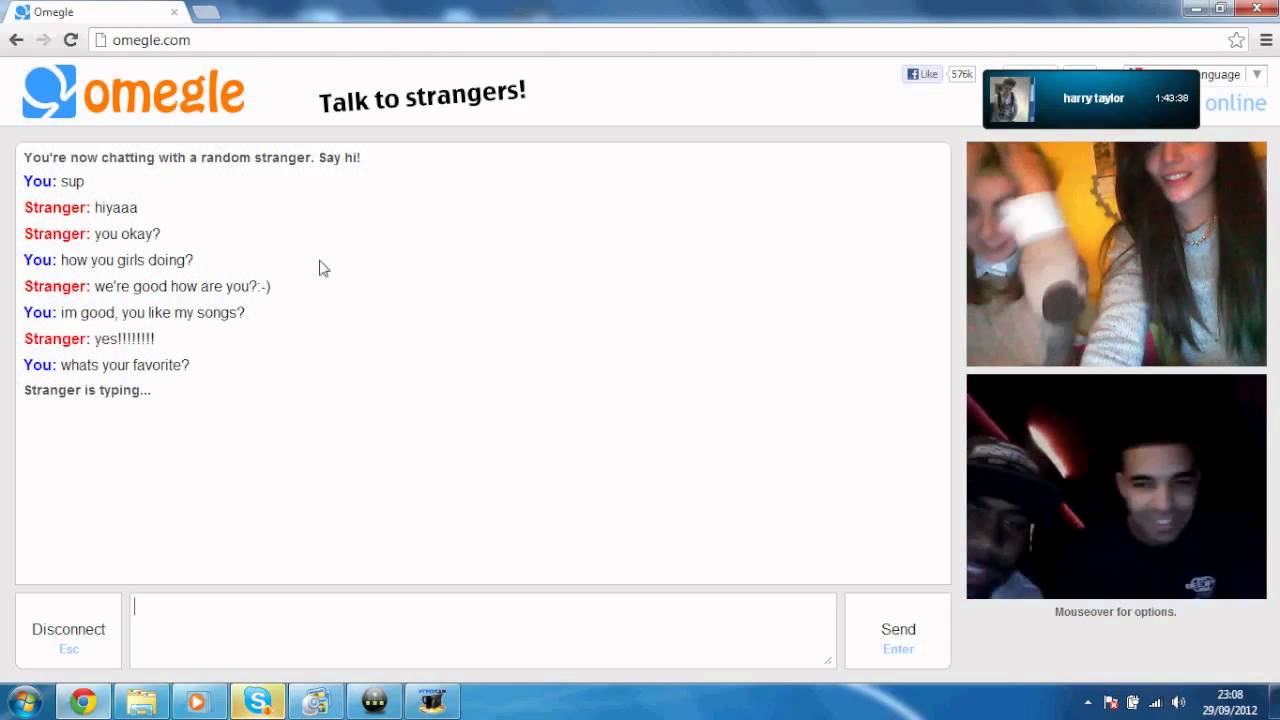This screenshot has width=1280, height=720.
Task: Click your own webcam video
Action: (1116, 487)
